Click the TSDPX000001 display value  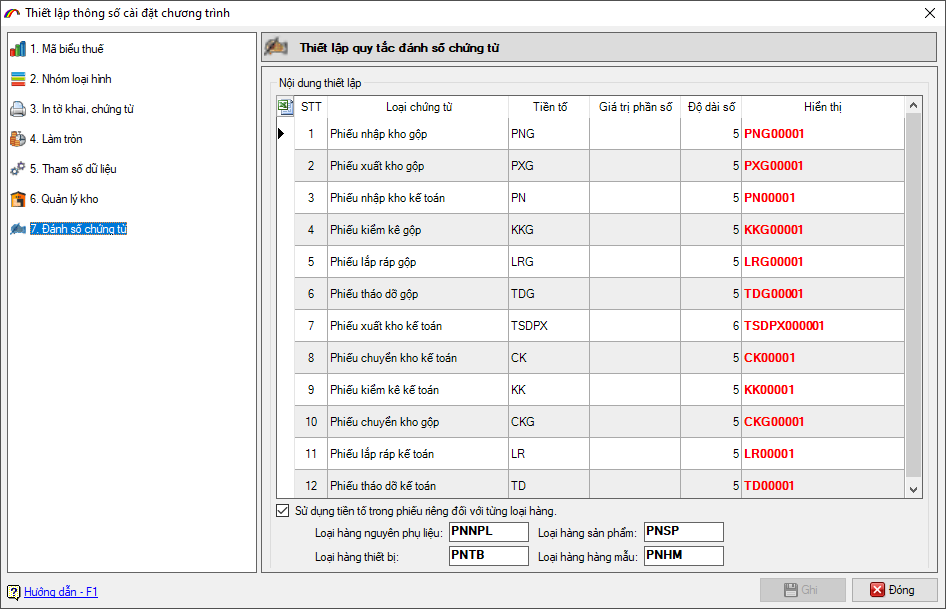(x=784, y=326)
